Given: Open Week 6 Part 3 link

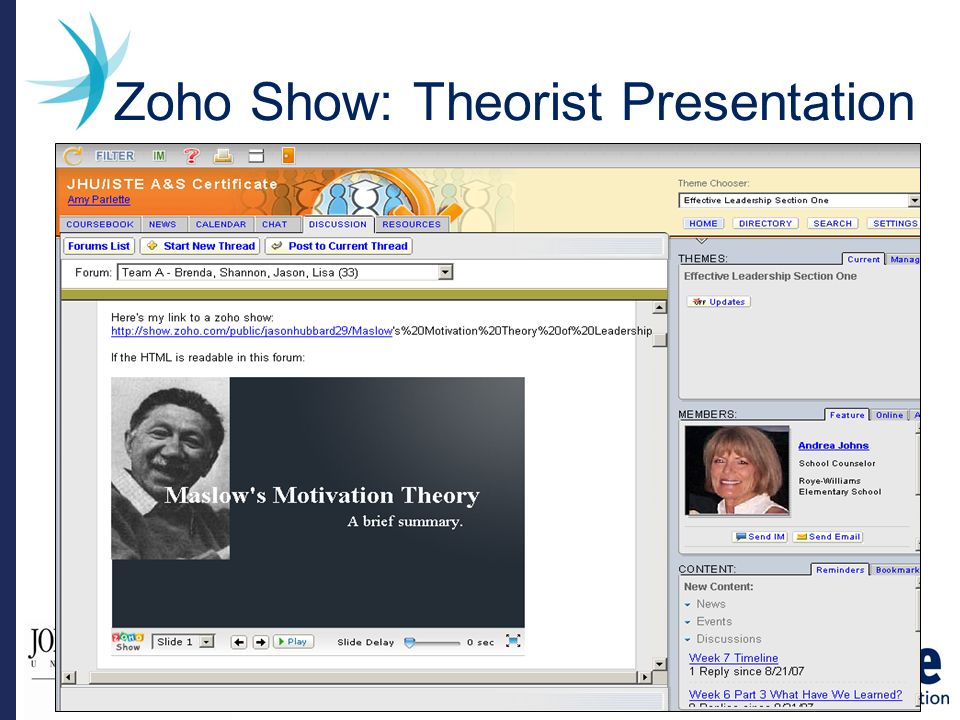Looking at the screenshot, I should pyautogui.click(x=795, y=695).
